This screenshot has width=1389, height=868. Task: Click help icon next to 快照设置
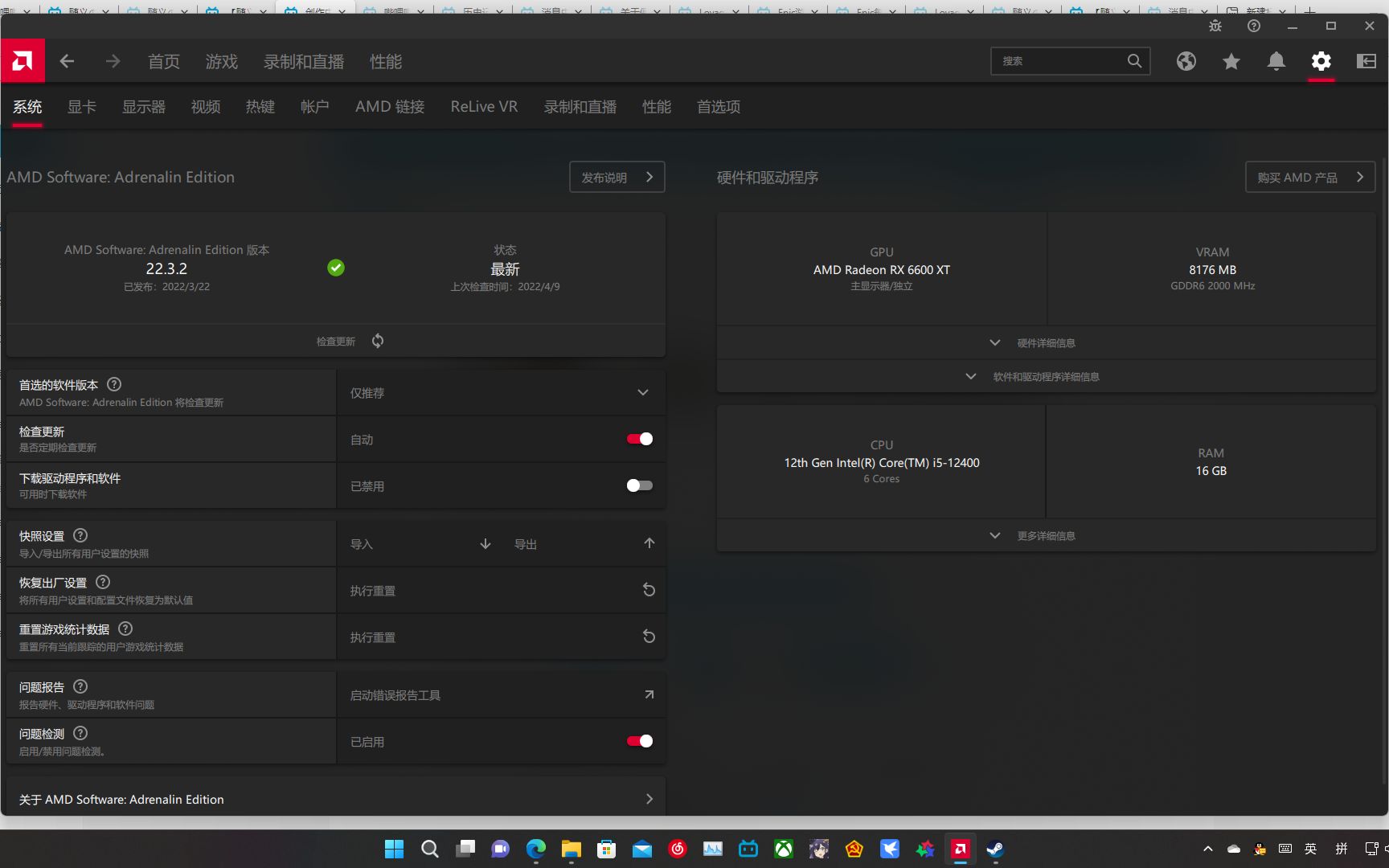click(80, 535)
